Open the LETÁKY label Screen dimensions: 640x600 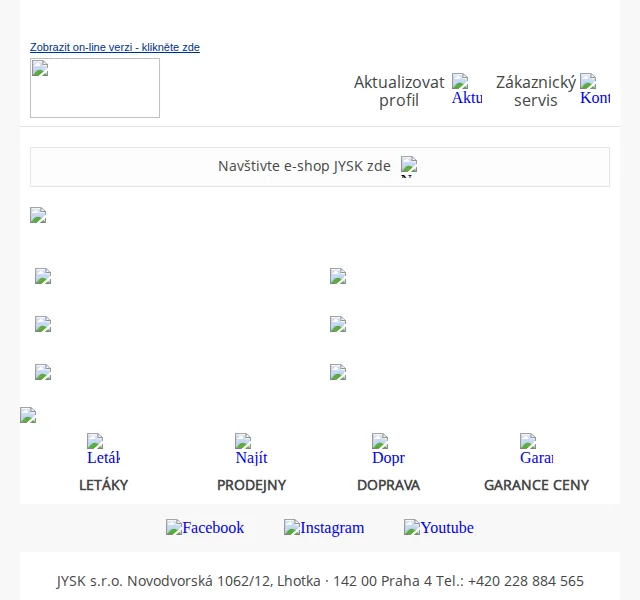tap(103, 485)
